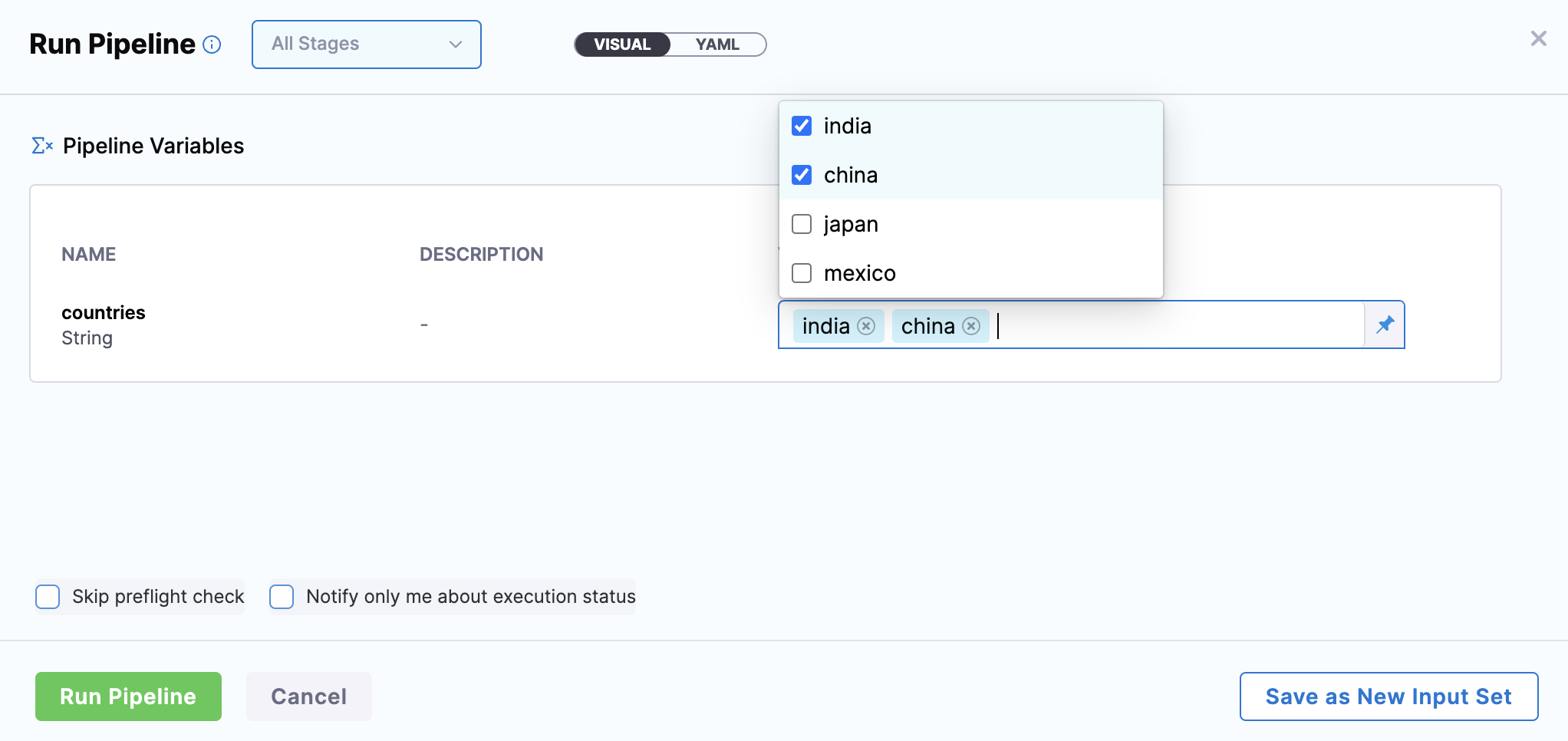Close the Run Pipeline dialog
1568x741 pixels.
[1538, 38]
